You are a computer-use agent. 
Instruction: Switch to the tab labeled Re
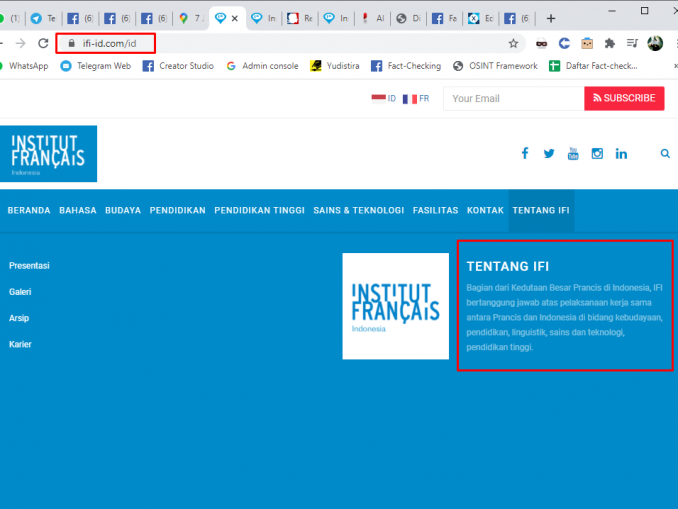[300, 18]
